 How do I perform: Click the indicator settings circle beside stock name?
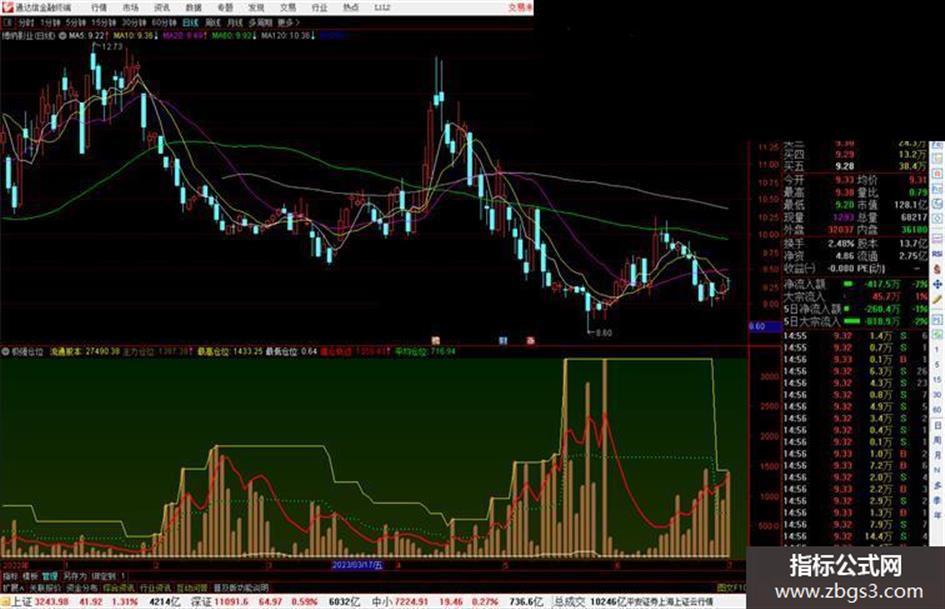[63, 36]
